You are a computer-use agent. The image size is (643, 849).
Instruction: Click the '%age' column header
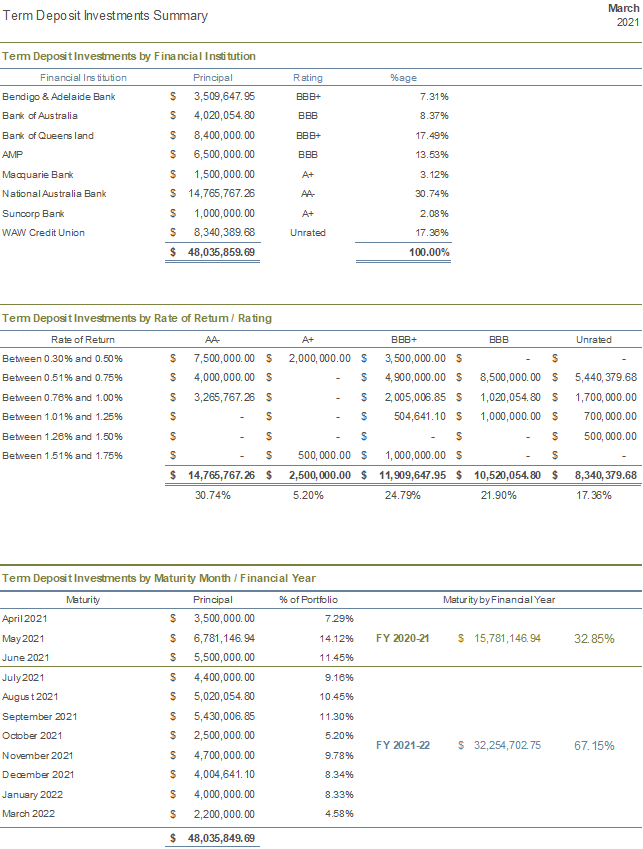(x=403, y=77)
